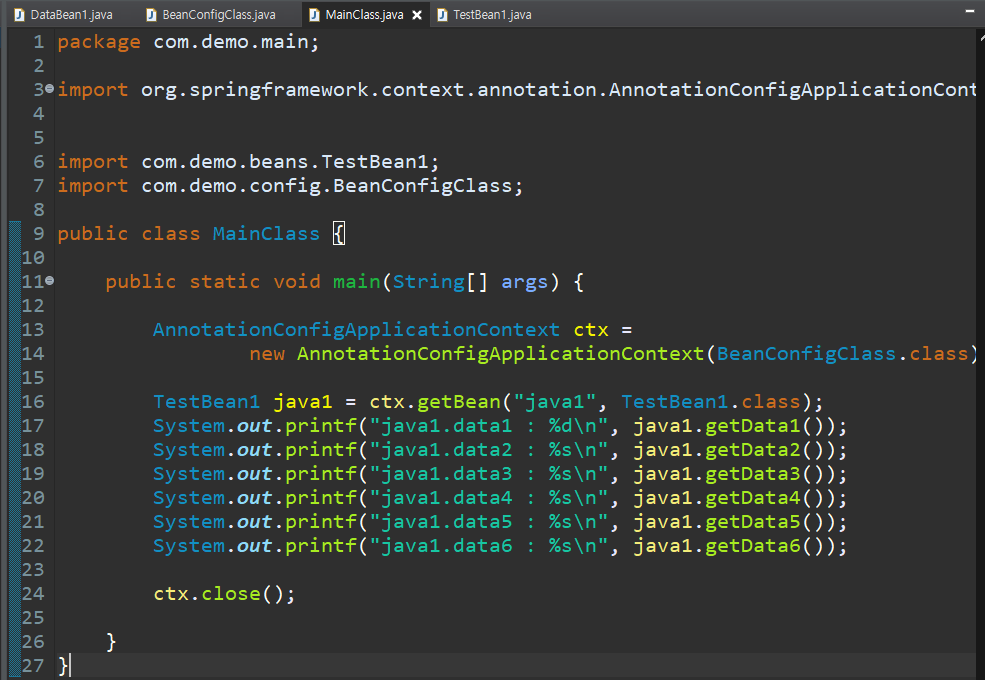Click 'getData5()' on line 21
Viewport: 985px width, 680px height.
coord(765,522)
